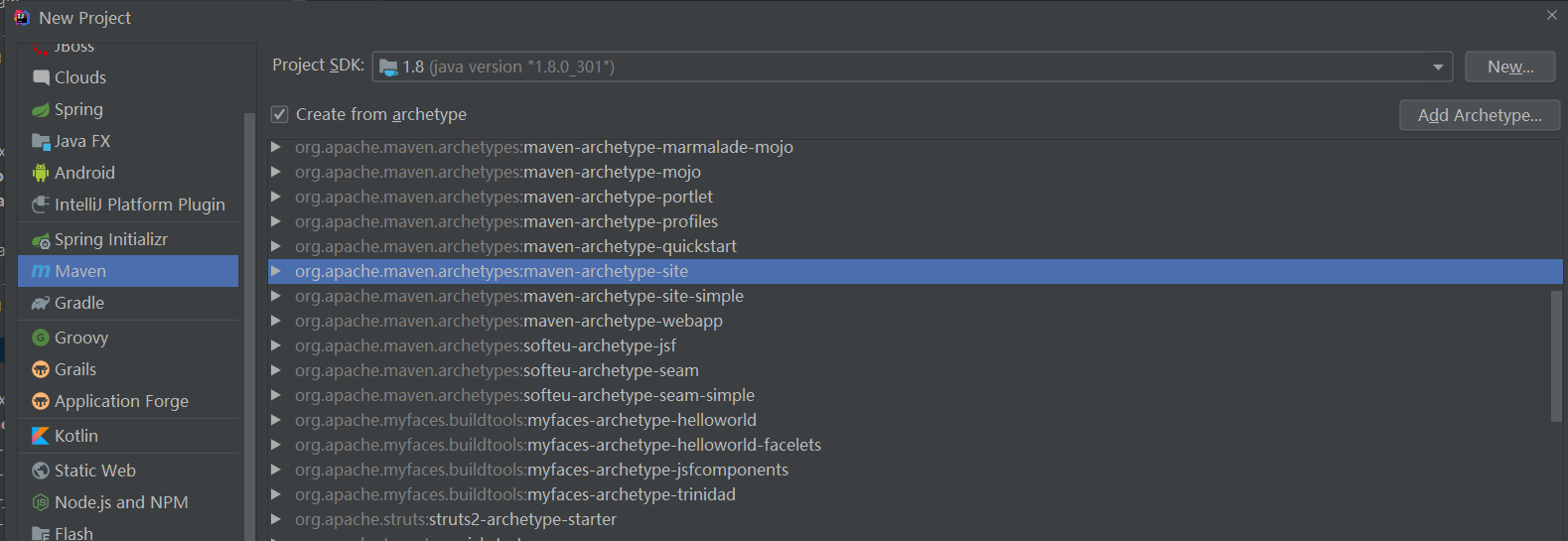Click the Java FX folder icon

(x=41, y=141)
